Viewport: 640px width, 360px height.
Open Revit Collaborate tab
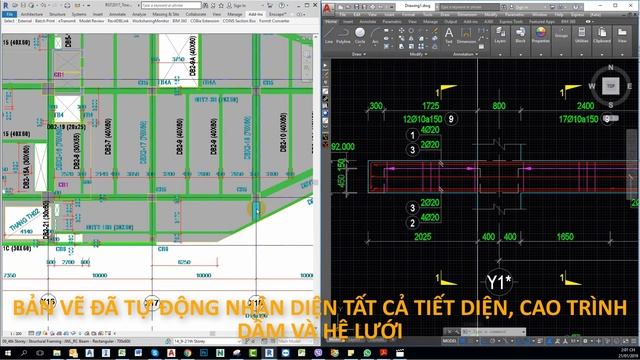pyautogui.click(x=196, y=14)
